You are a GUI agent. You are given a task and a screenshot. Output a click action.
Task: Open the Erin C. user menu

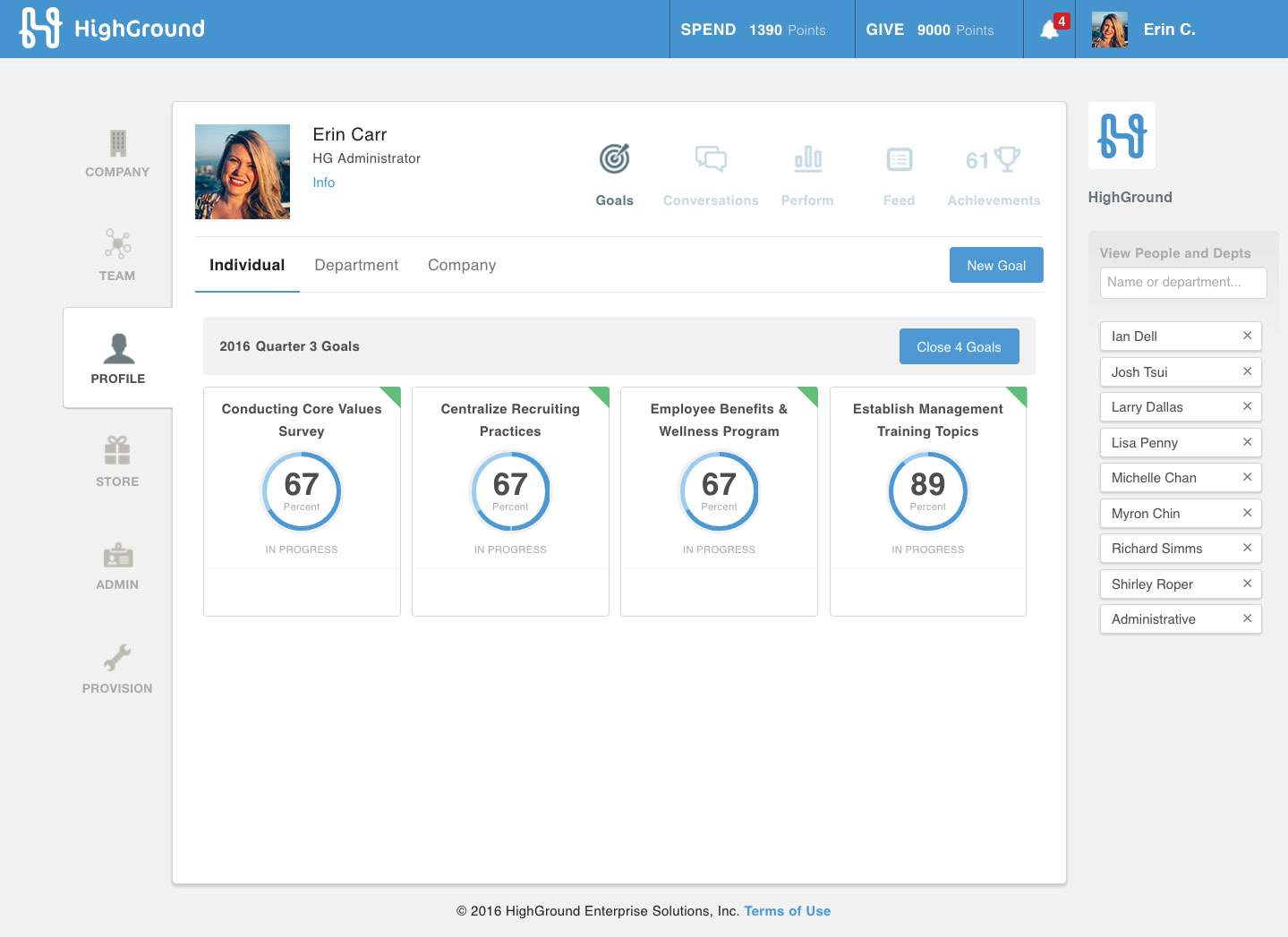point(1144,30)
